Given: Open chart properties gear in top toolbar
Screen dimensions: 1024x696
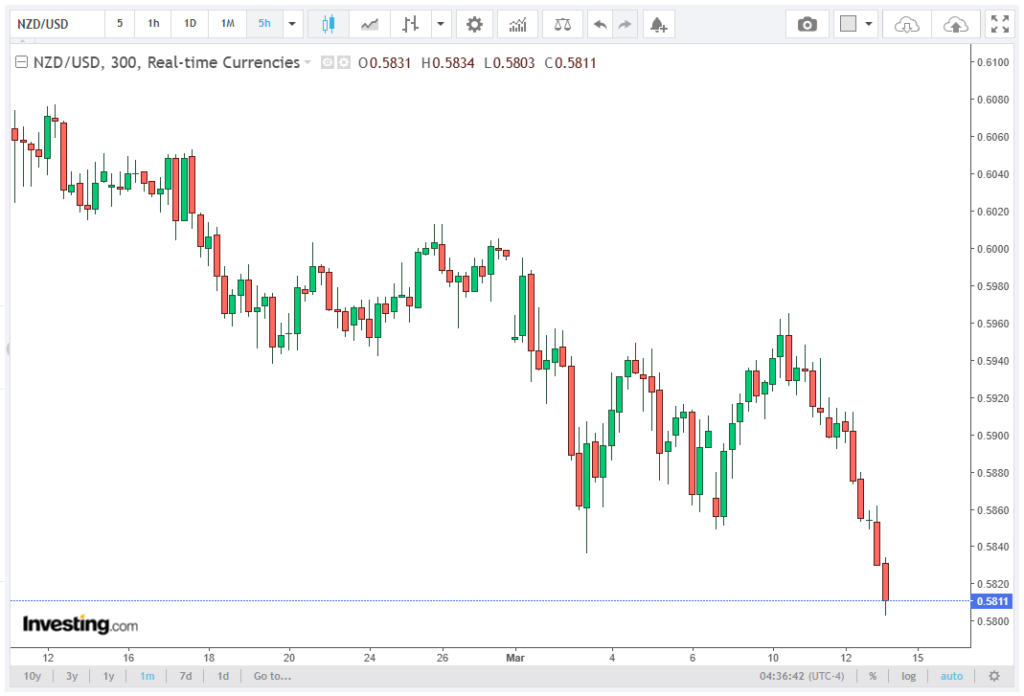Looking at the screenshot, I should [x=474, y=23].
